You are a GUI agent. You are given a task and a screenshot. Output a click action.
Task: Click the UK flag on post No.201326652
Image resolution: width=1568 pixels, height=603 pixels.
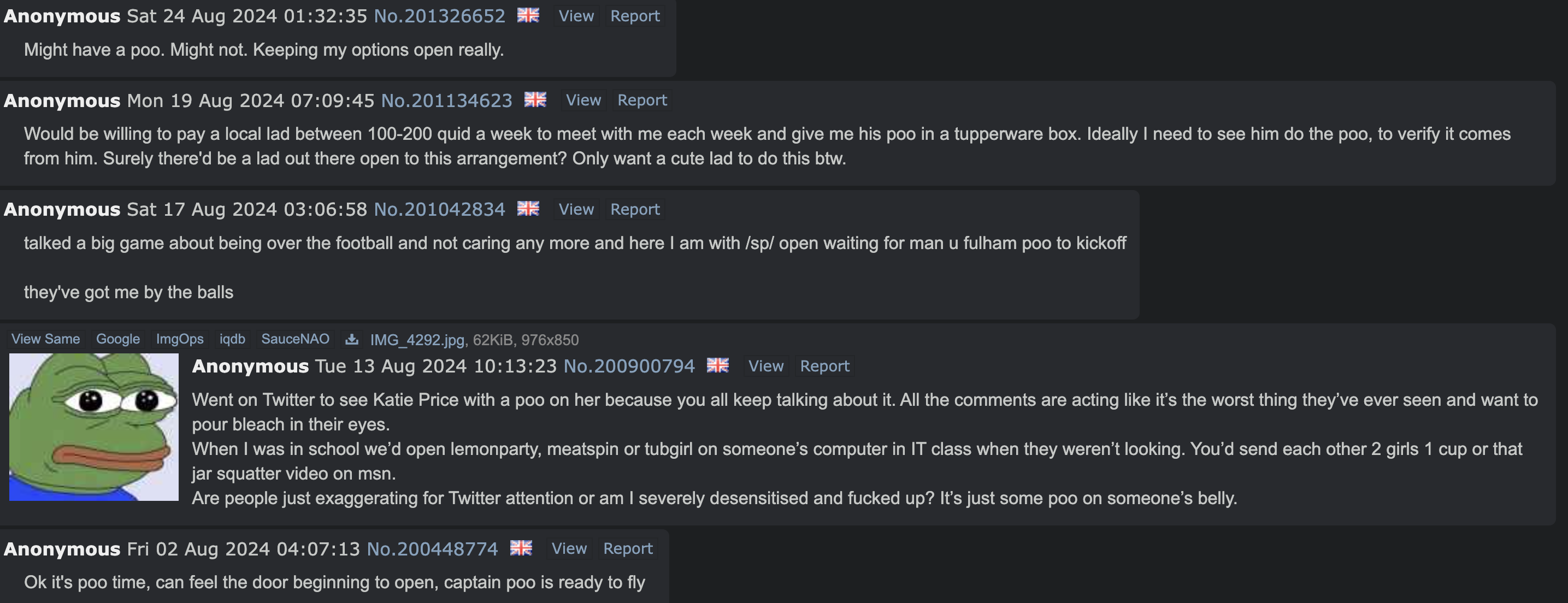point(528,15)
